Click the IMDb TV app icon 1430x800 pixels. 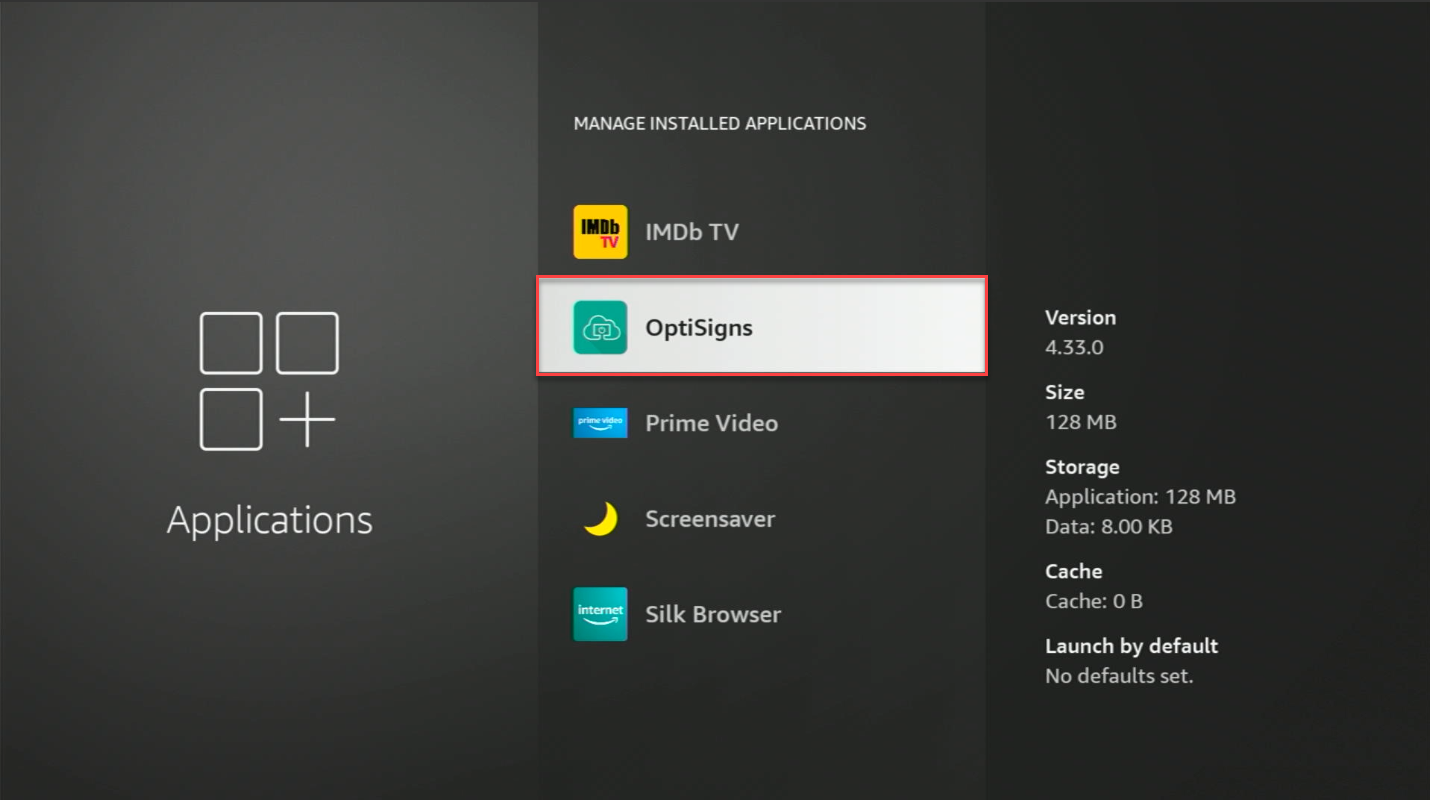[x=599, y=231]
